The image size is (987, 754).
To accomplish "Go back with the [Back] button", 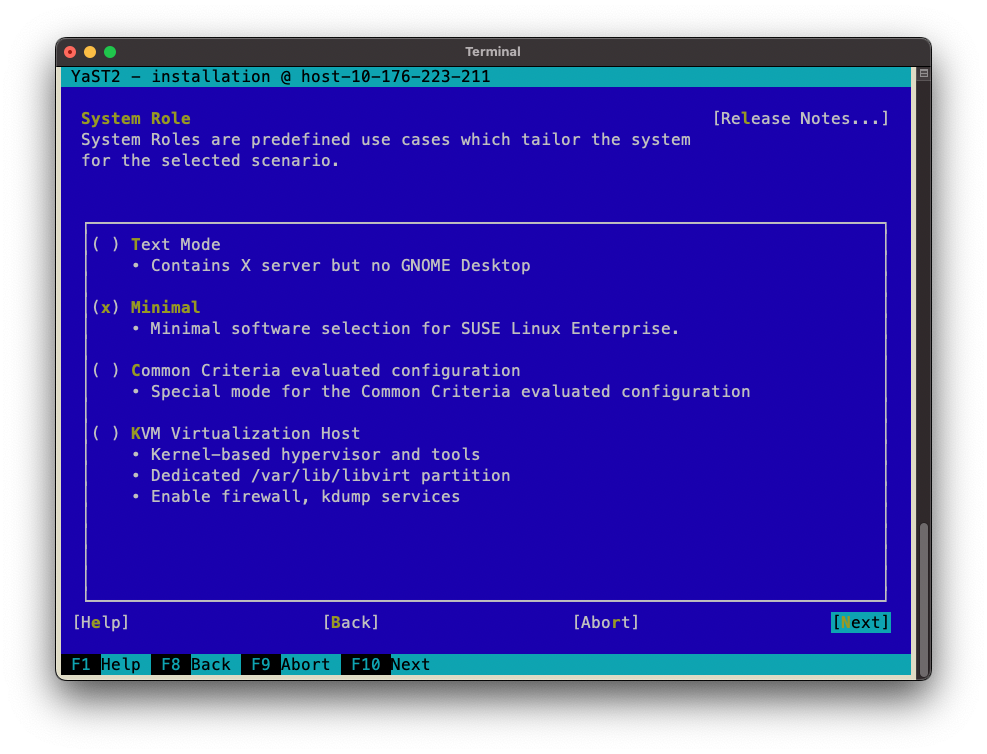I will pos(350,622).
